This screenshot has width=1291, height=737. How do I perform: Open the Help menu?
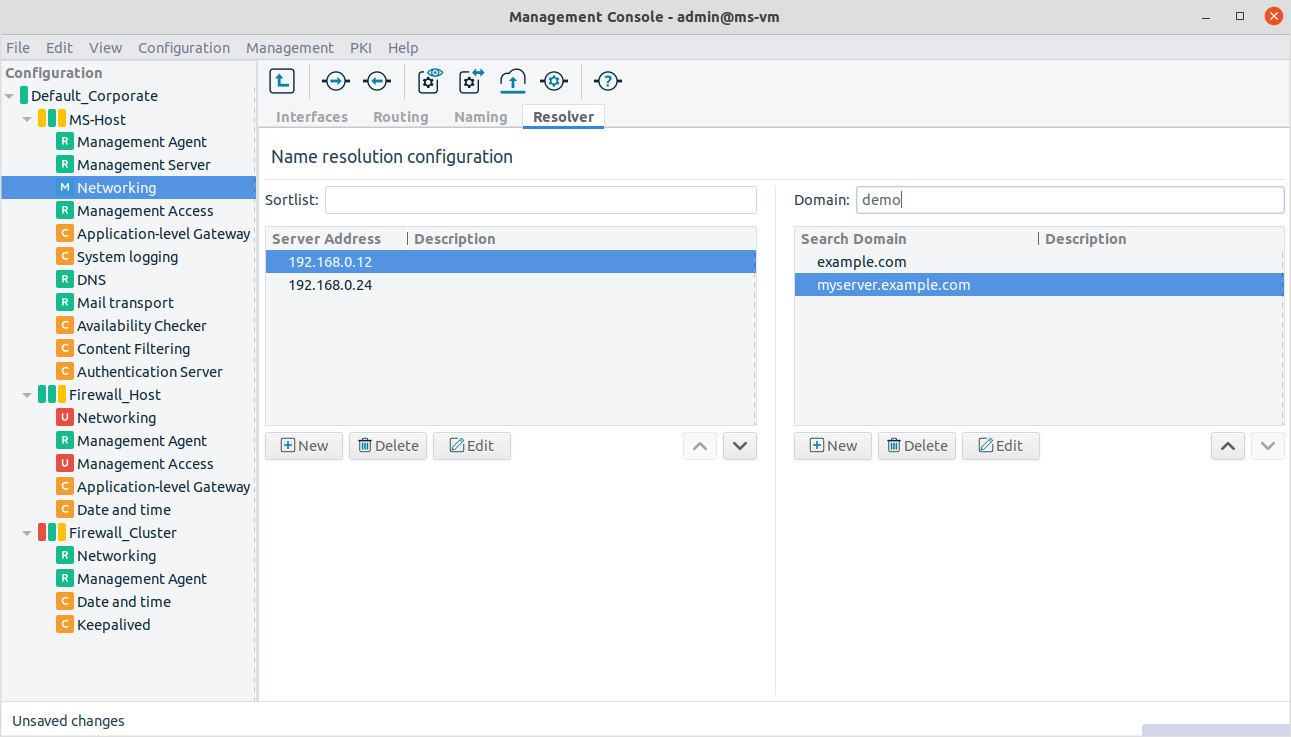click(403, 47)
